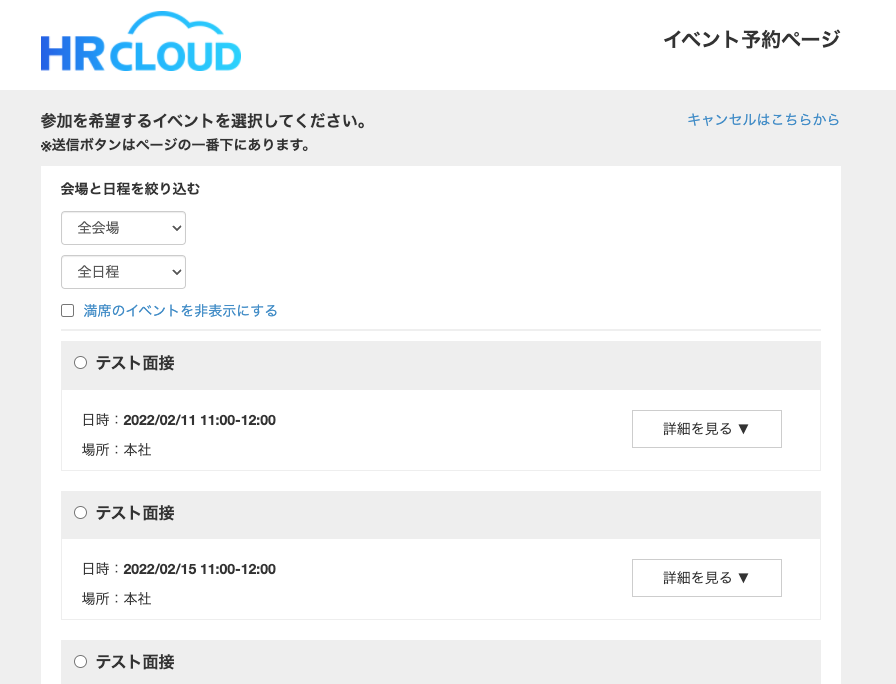Click the date text 2022/02/15 11:00-12:00

click(x=199, y=569)
